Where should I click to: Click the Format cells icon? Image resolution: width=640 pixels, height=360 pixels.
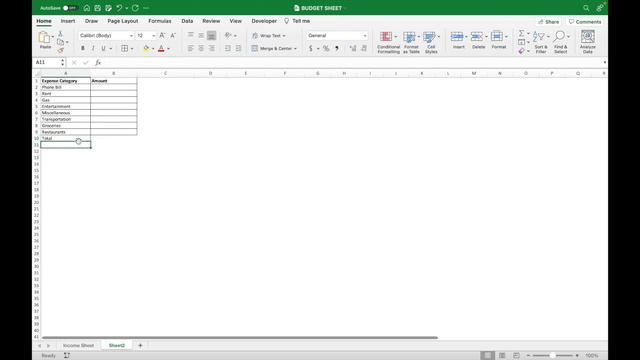[497, 37]
